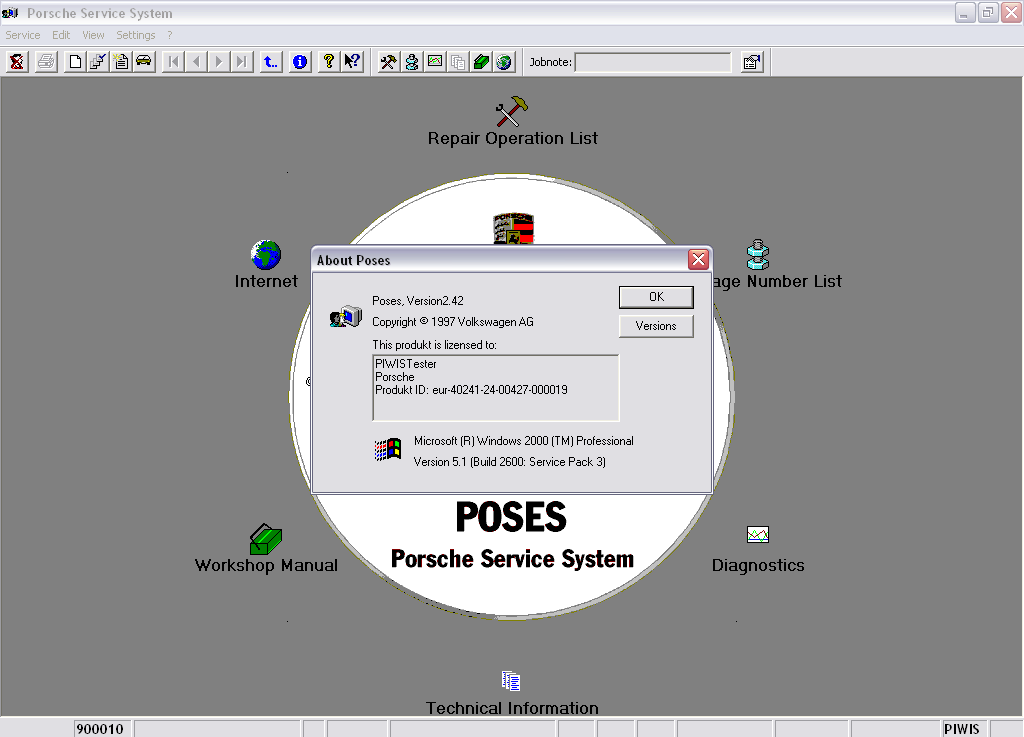This screenshot has height=737, width=1024.
Task: Click the jobnote form icon beside Jobnote field
Action: [752, 62]
